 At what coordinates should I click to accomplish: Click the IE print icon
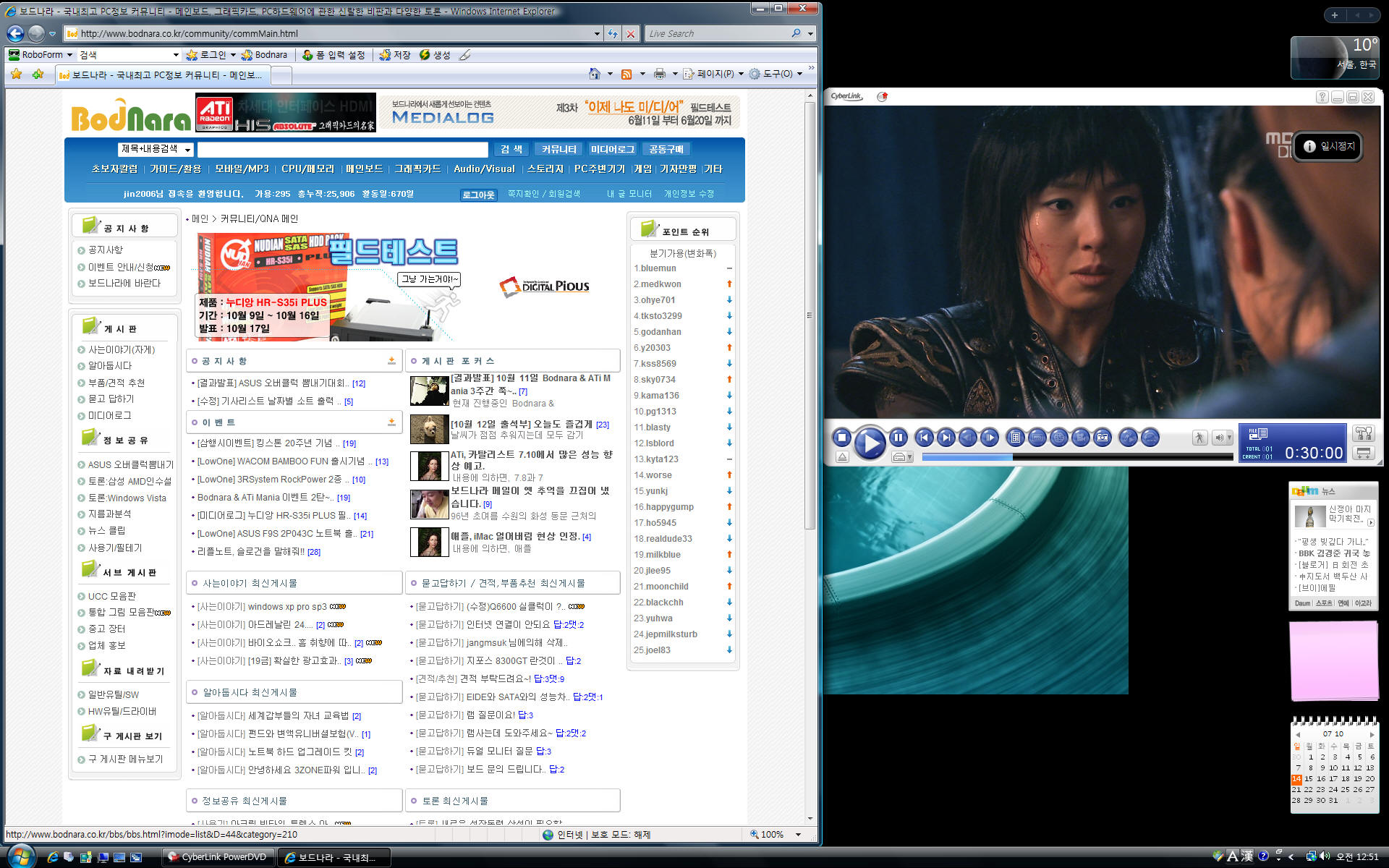point(659,74)
